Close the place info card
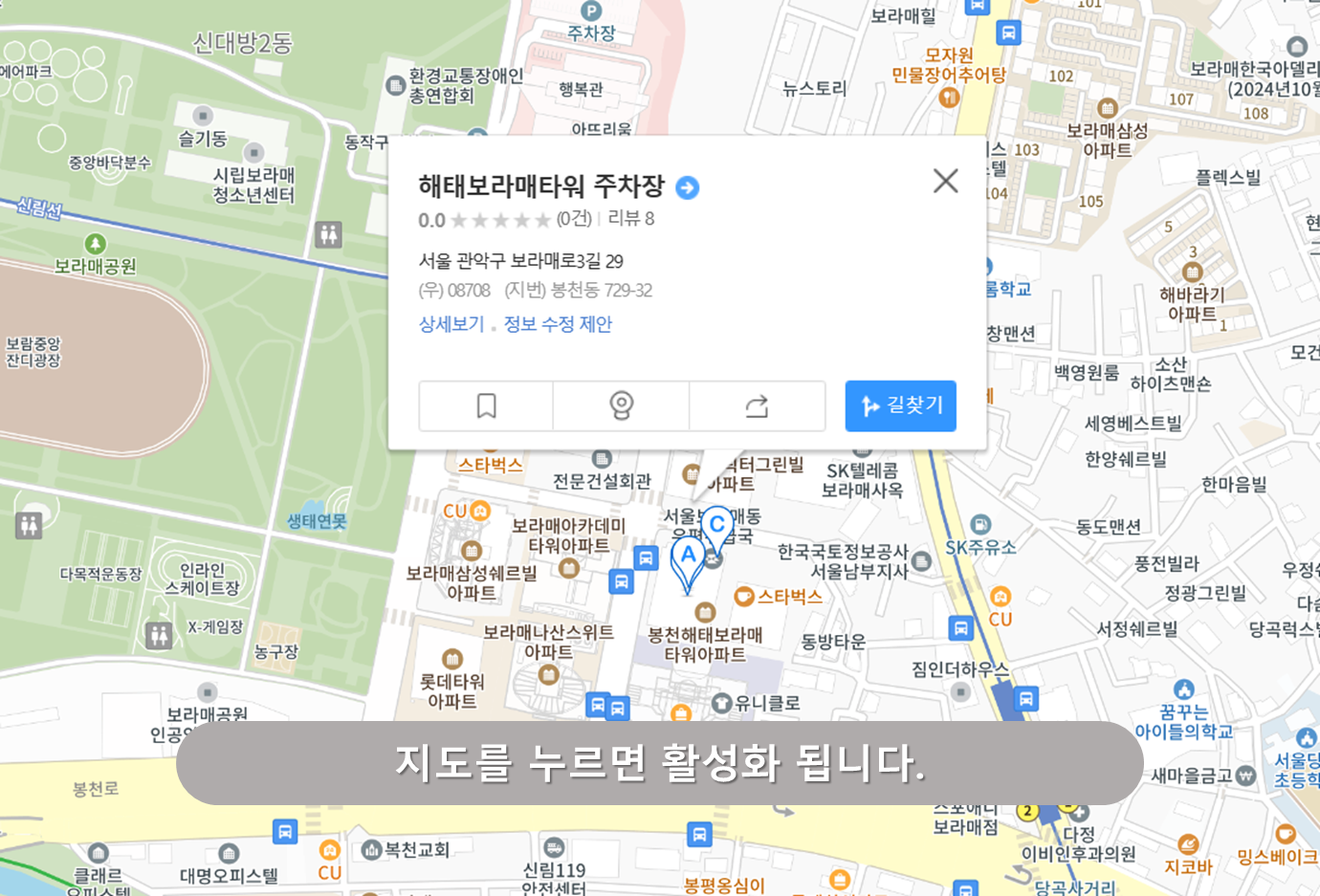 [945, 181]
